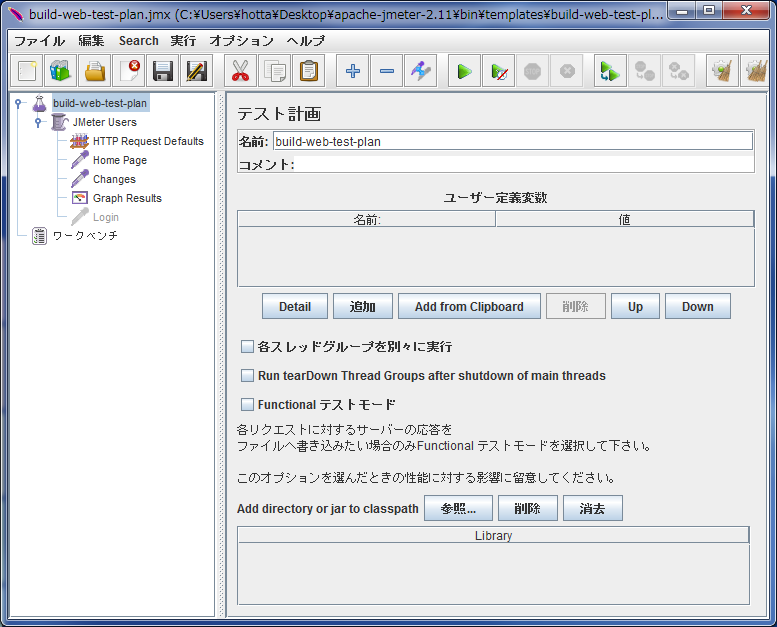Click the 追加 button for variables
The image size is (777, 627).
(363, 306)
